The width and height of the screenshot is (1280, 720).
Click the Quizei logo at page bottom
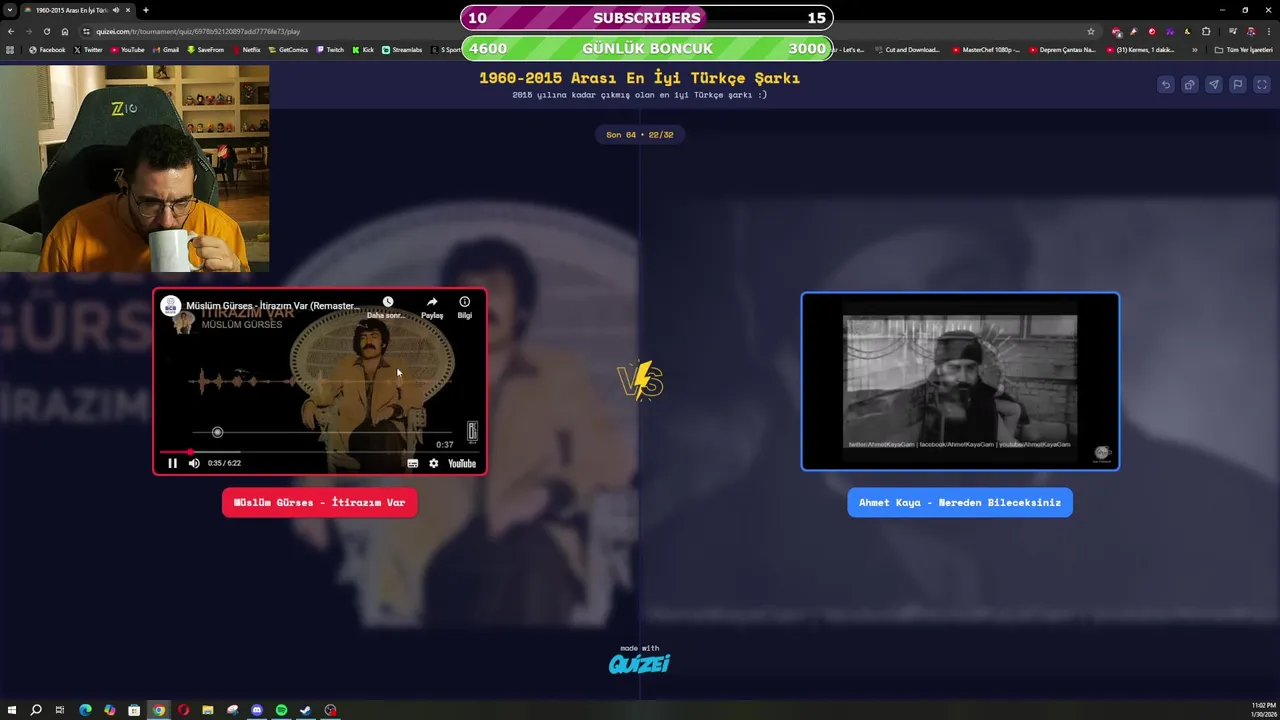click(x=639, y=663)
